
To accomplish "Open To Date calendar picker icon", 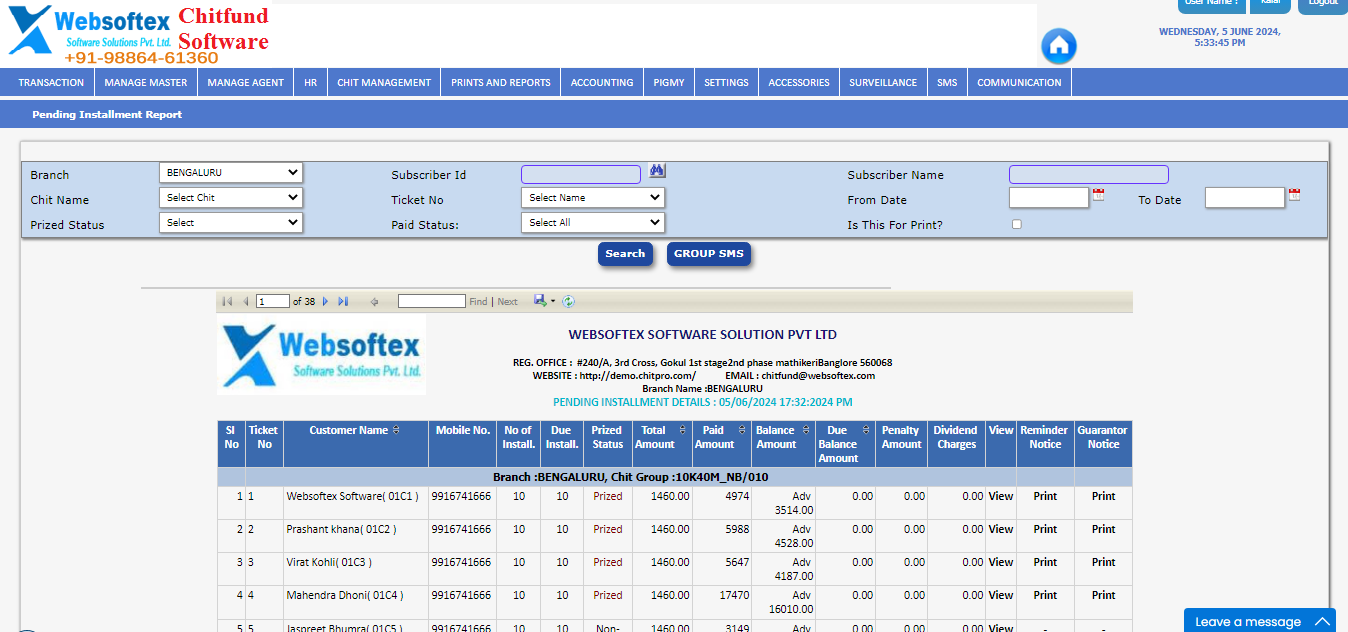I will coord(1294,194).
